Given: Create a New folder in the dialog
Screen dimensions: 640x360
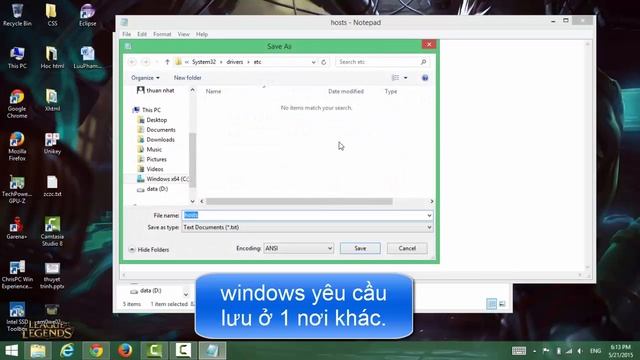Looking at the screenshot, I should point(187,78).
